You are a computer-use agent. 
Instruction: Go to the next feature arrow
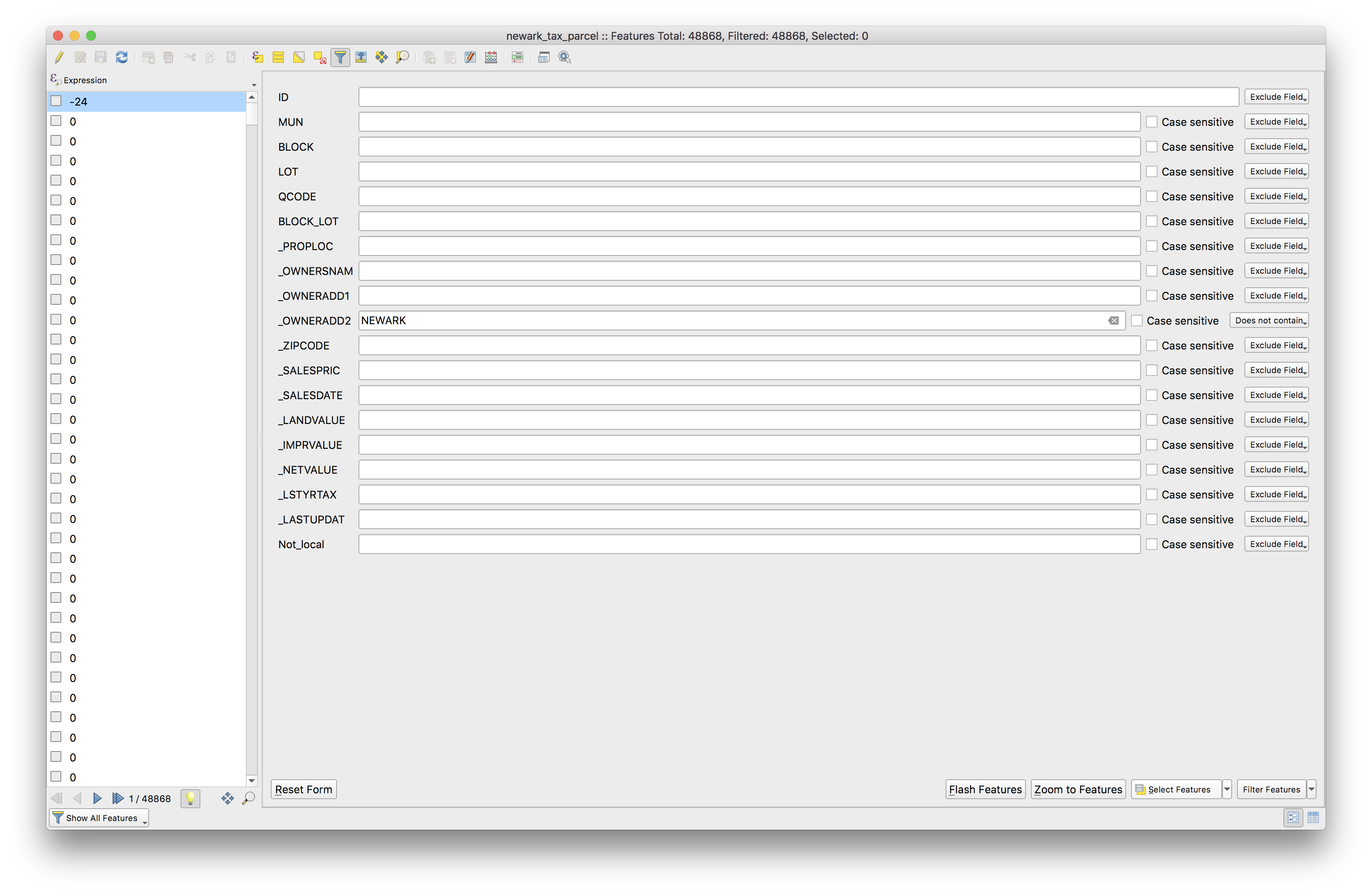click(97, 799)
